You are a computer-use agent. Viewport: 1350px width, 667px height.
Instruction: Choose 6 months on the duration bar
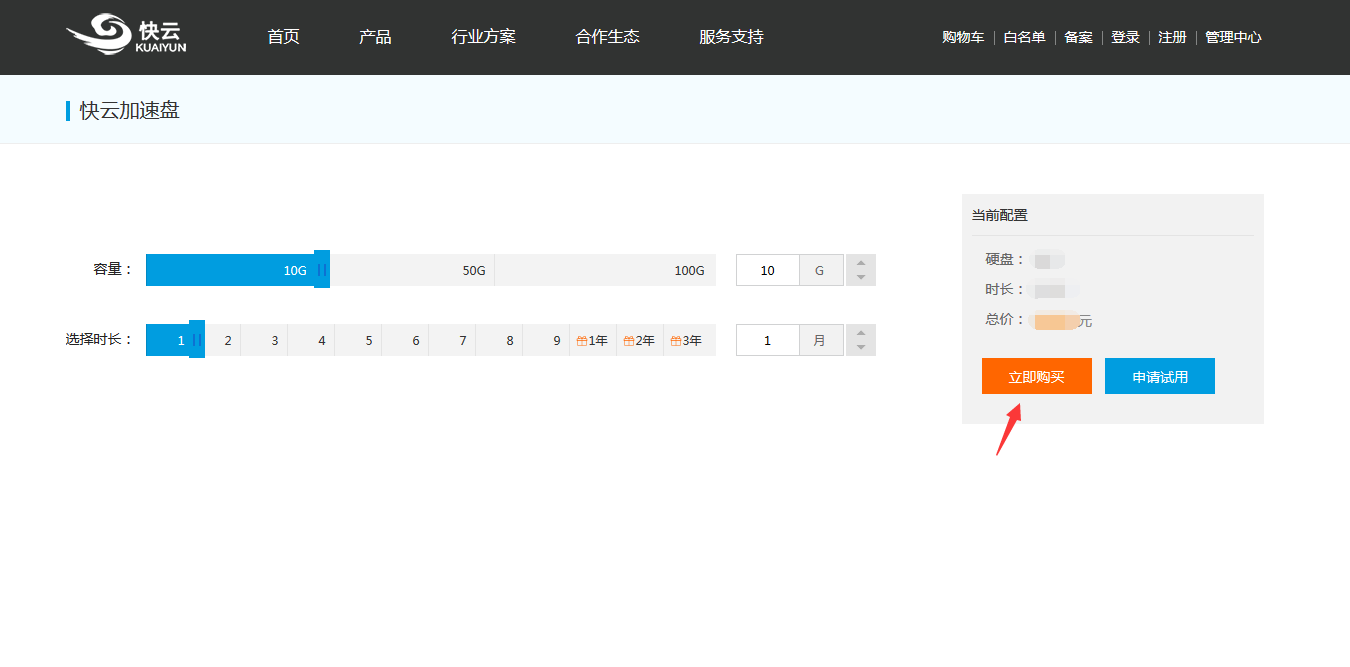point(415,341)
